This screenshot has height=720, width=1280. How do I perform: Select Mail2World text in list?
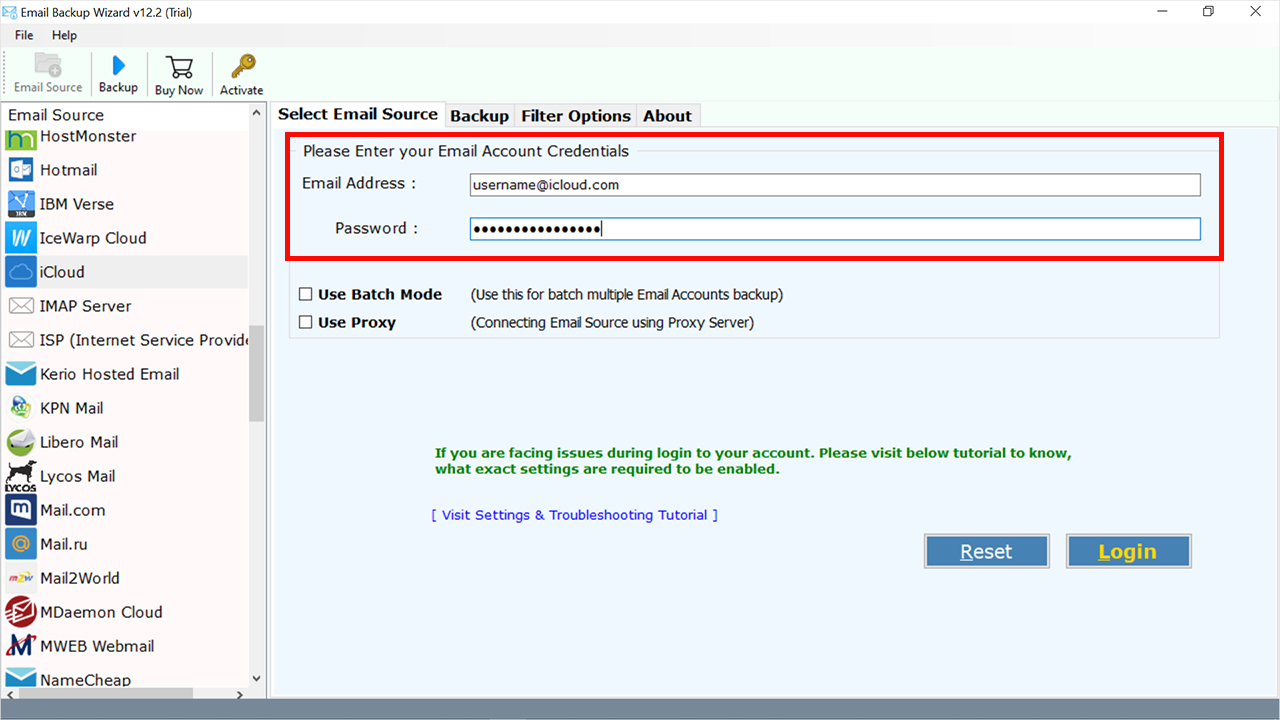click(80, 578)
